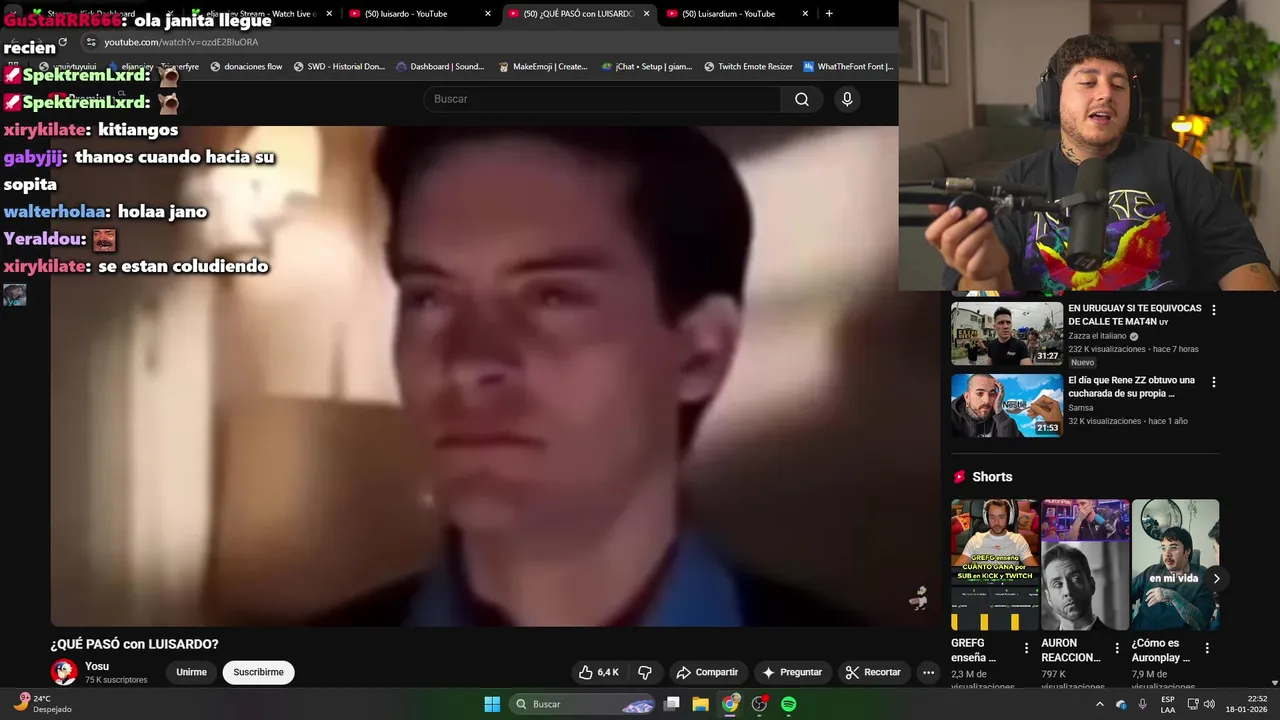Open the Twitch Emote Resizer bookmark
Screen dimensions: 1280x720
click(x=748, y=67)
